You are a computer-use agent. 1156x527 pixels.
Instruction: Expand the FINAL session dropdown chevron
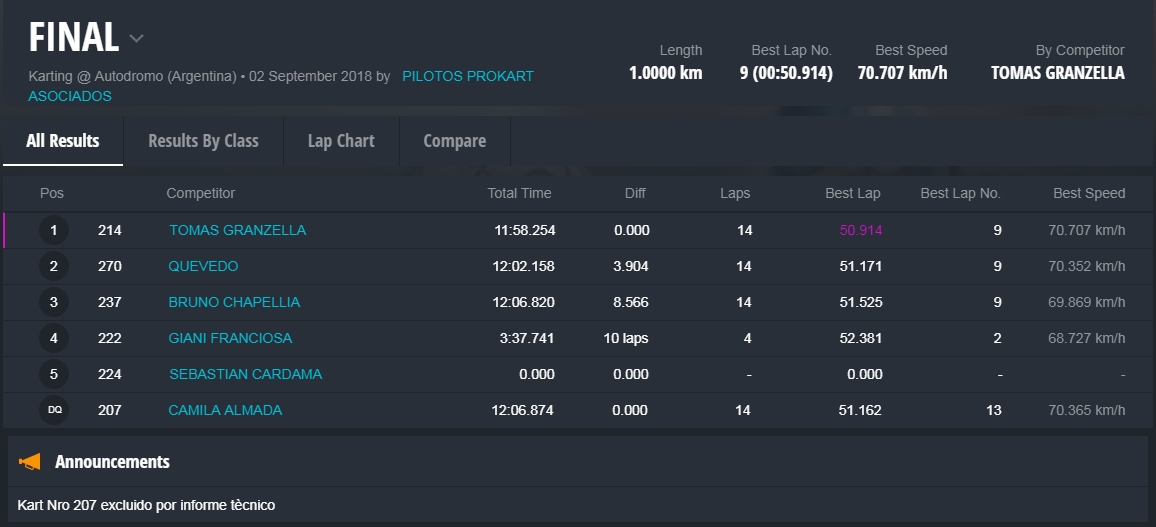[137, 39]
